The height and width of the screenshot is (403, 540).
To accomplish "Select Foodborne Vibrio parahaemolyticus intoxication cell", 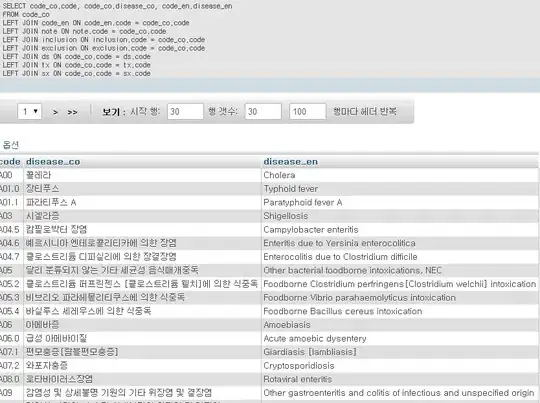I will tap(400, 298).
